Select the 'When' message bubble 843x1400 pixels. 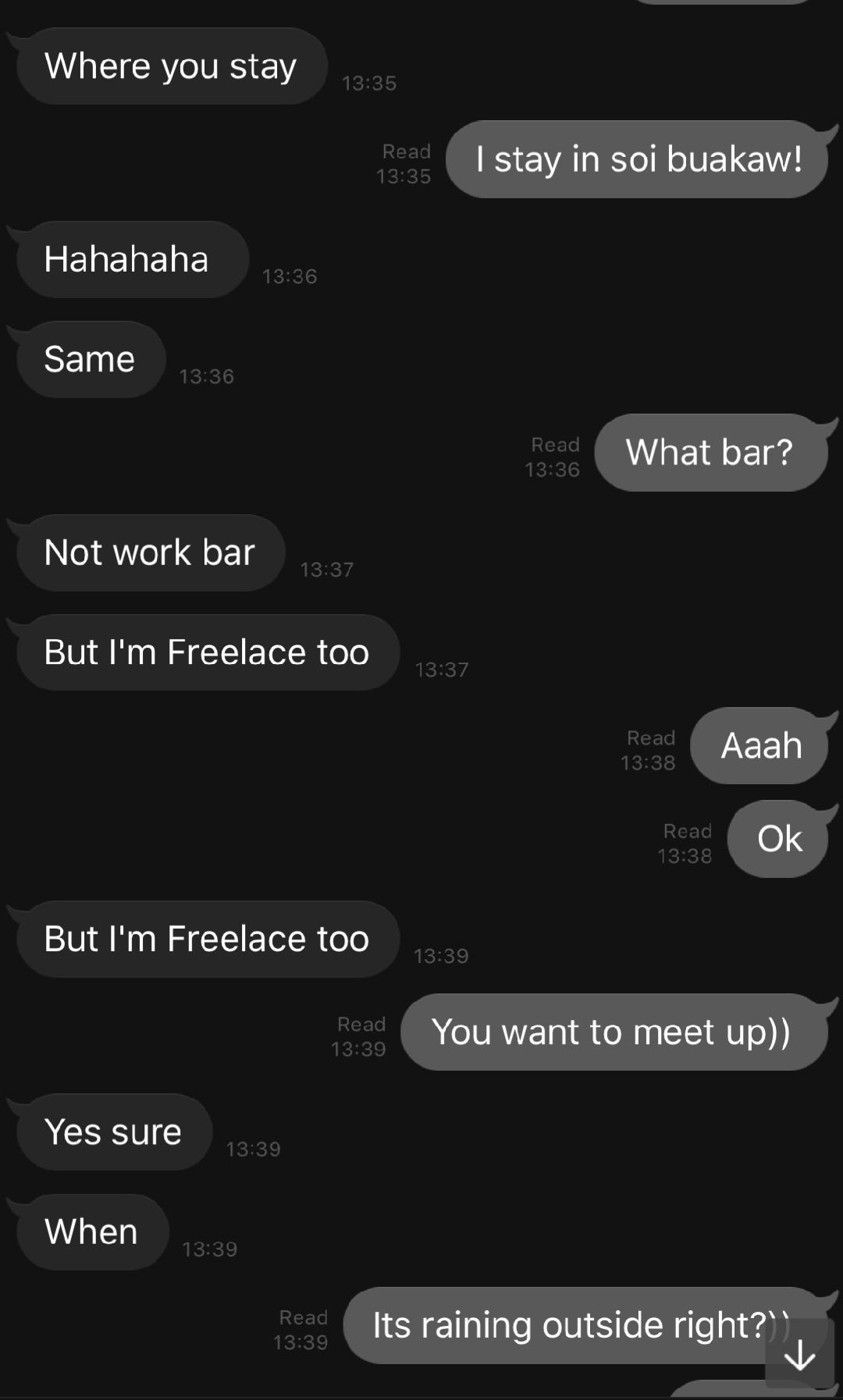point(92,1232)
